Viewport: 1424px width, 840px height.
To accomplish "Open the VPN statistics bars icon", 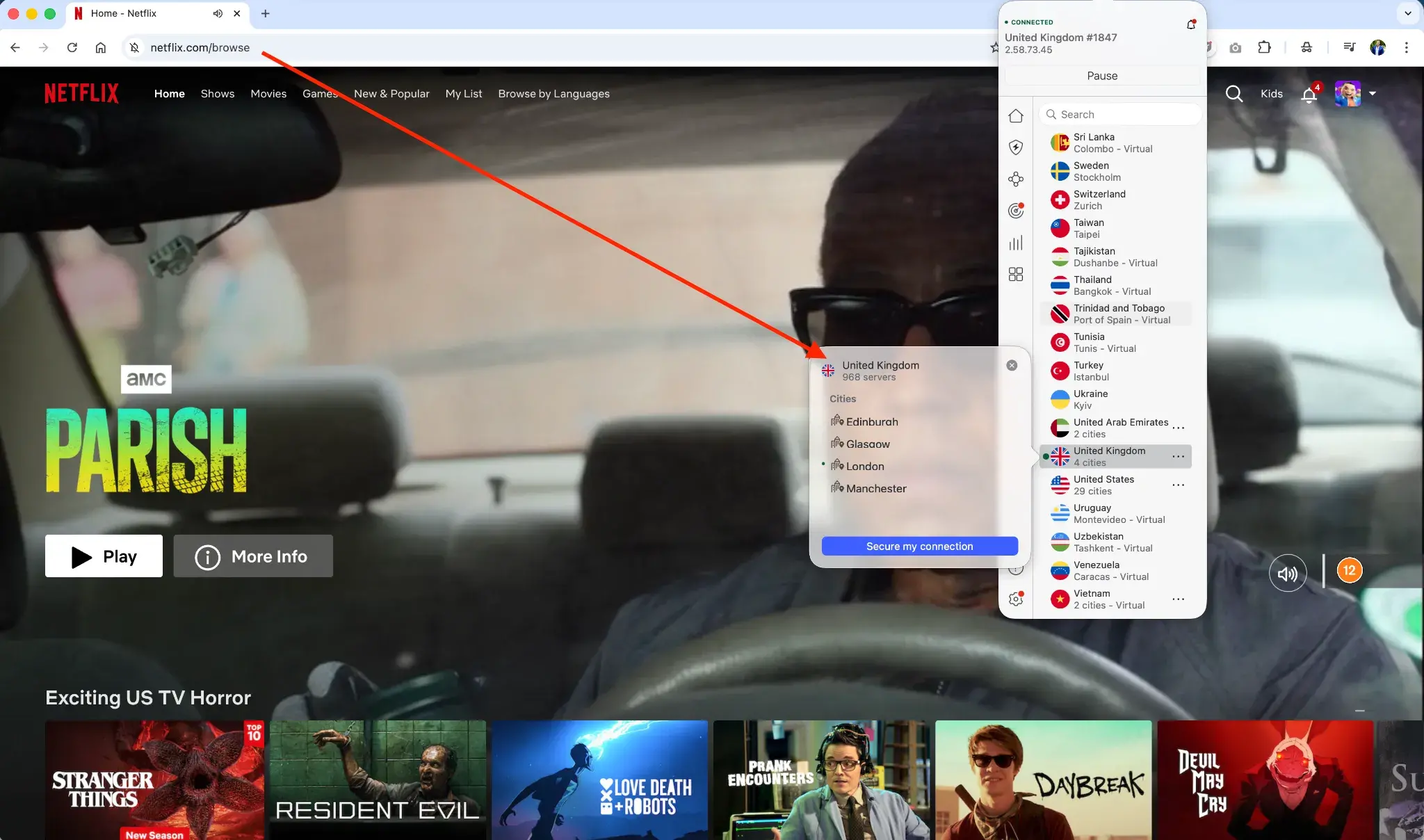I will pyautogui.click(x=1016, y=243).
